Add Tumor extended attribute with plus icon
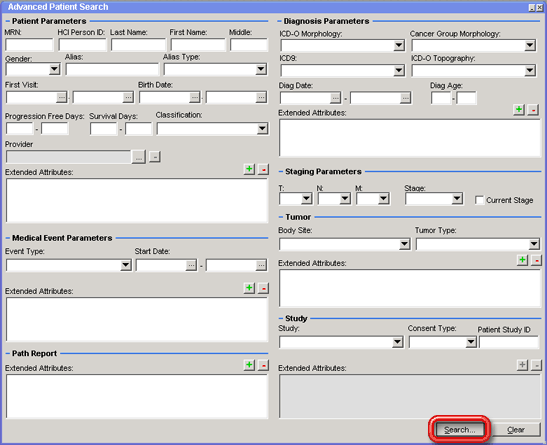The image size is (547, 445). tap(522, 260)
